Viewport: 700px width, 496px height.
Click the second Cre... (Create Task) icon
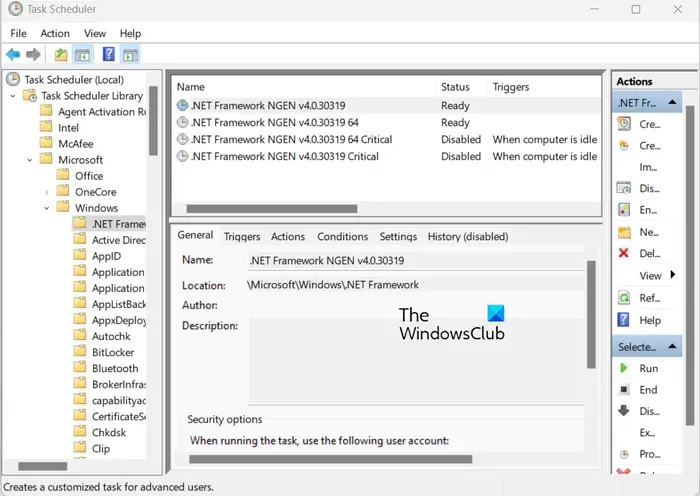[624, 145]
